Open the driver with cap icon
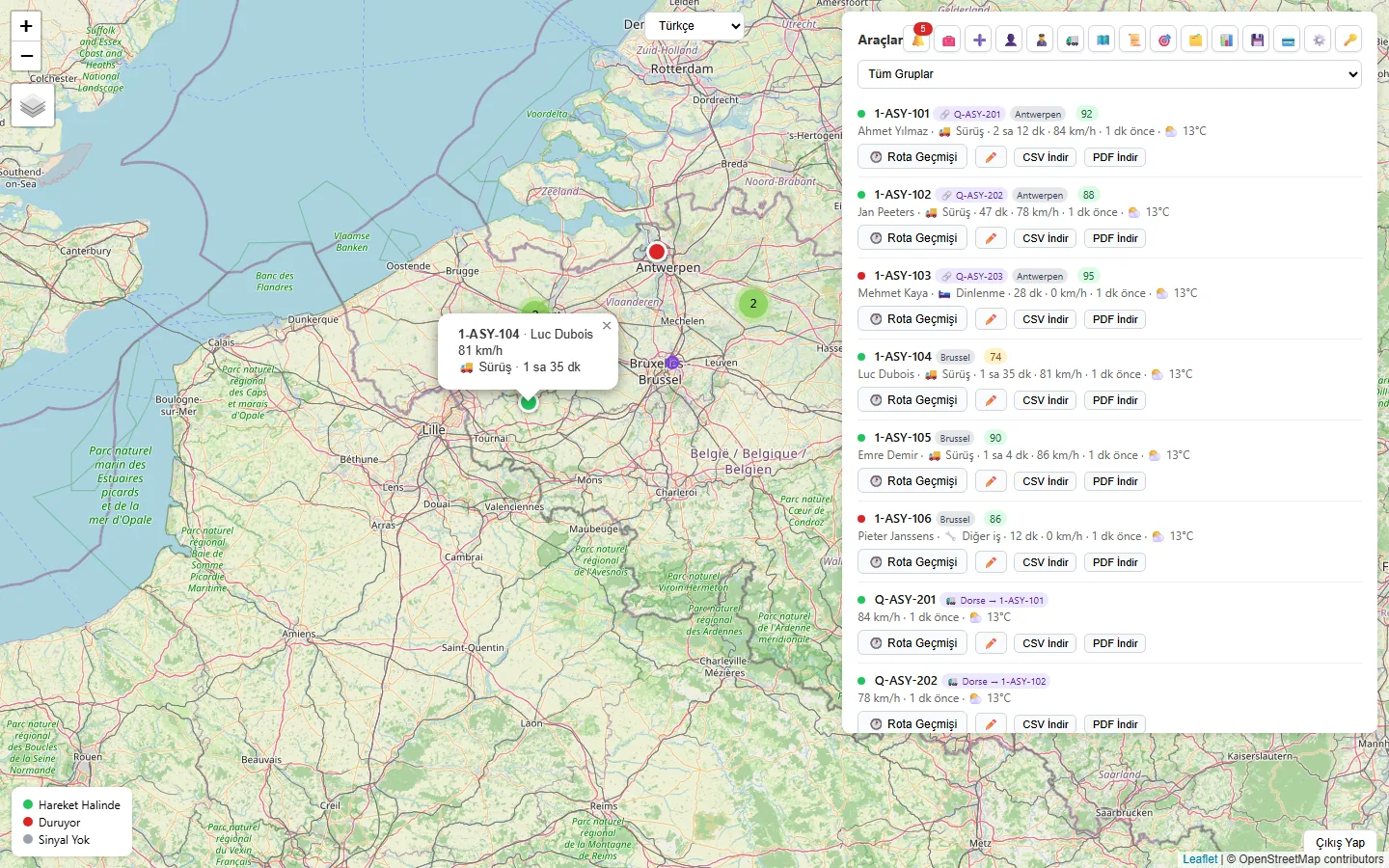Image resolution: width=1389 pixels, height=868 pixels. pos(1042,40)
